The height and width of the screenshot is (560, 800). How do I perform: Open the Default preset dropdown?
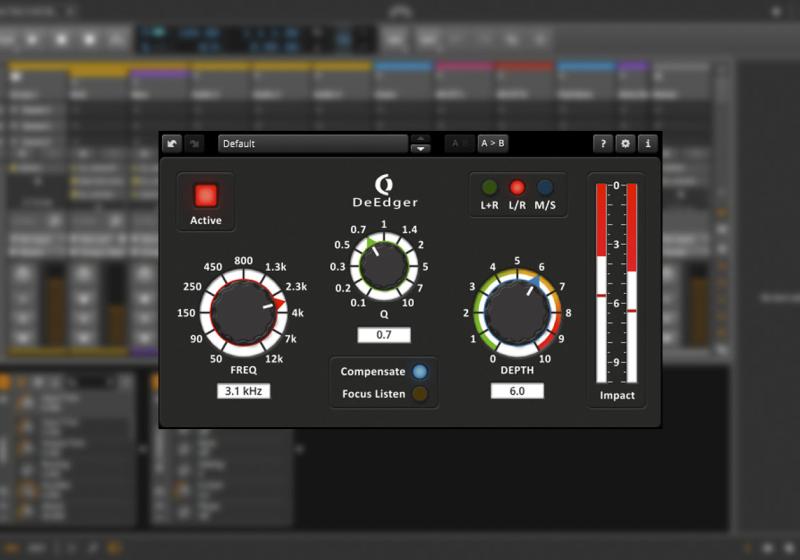click(x=312, y=144)
